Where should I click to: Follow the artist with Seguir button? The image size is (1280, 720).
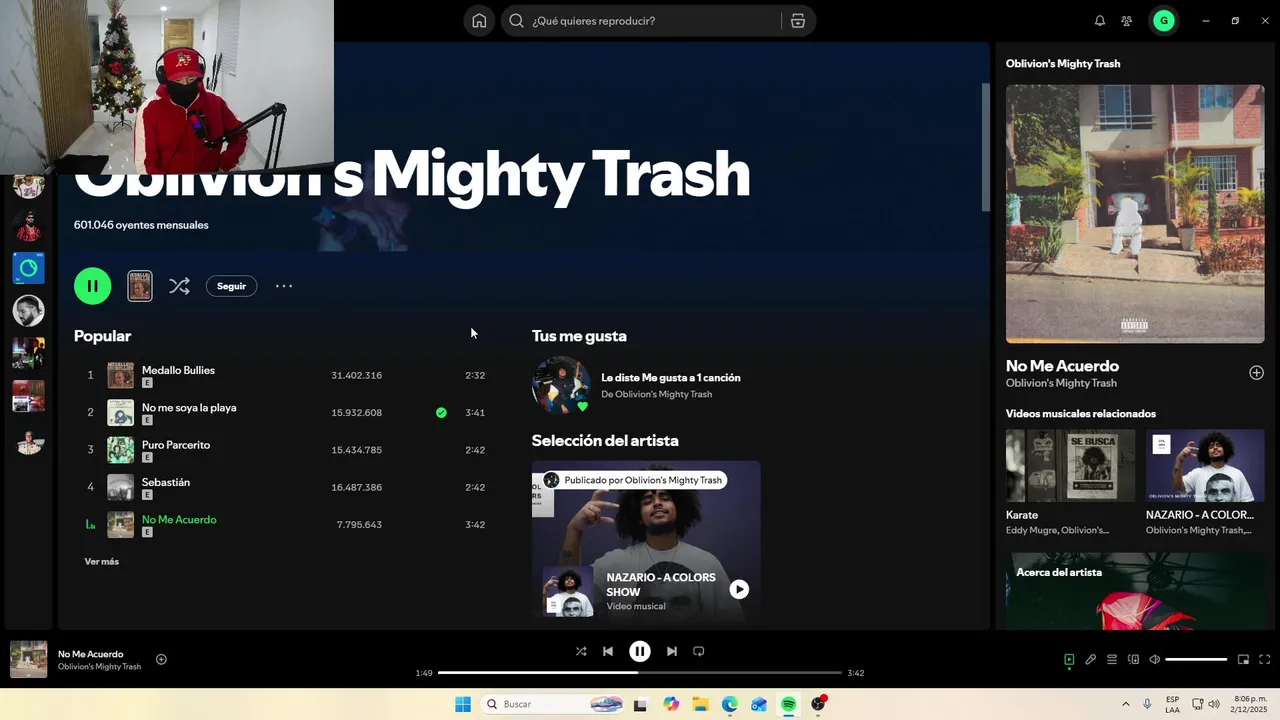[231, 286]
